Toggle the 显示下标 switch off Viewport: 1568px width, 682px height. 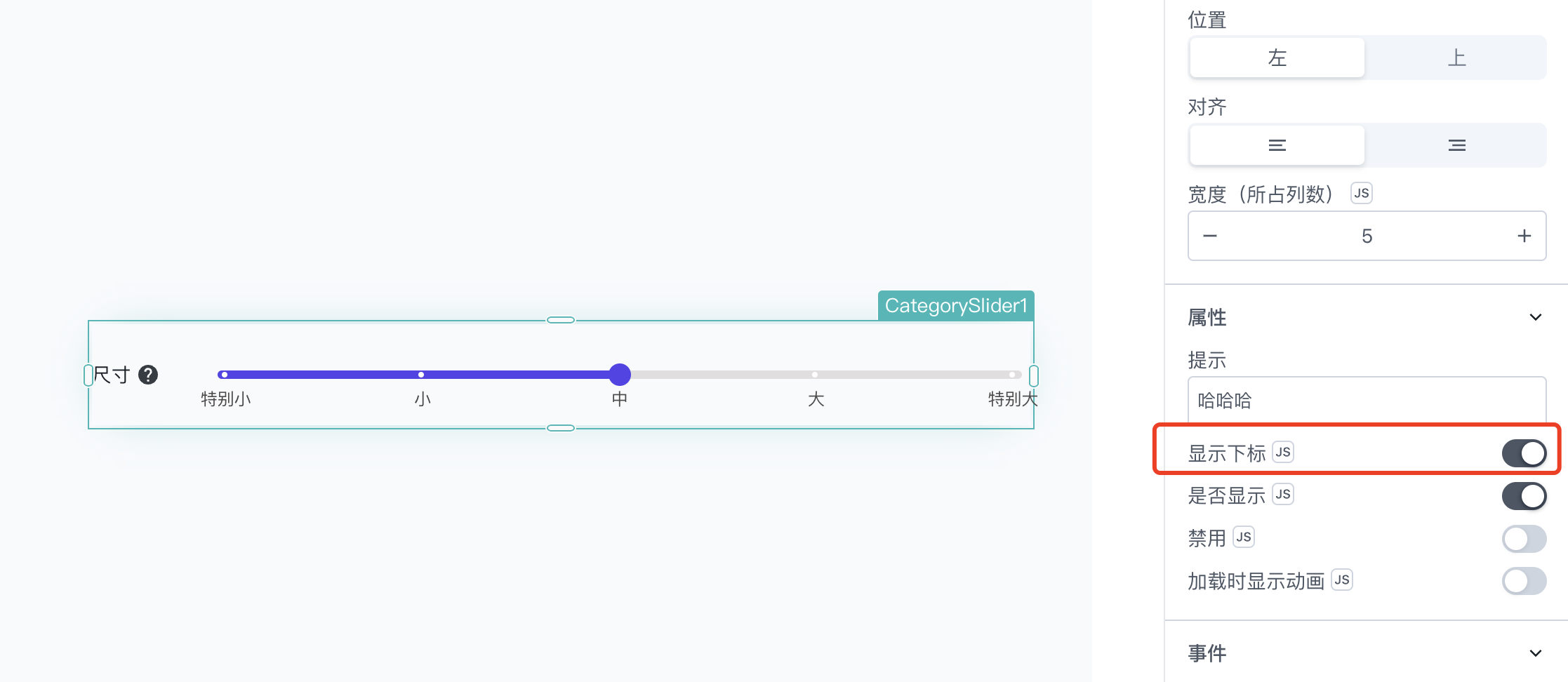click(1524, 453)
